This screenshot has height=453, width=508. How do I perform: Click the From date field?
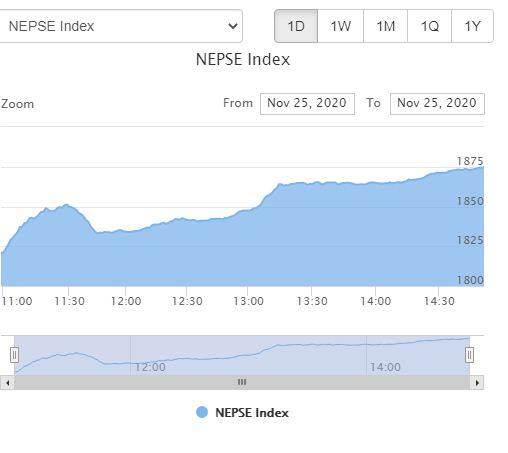[x=307, y=104]
